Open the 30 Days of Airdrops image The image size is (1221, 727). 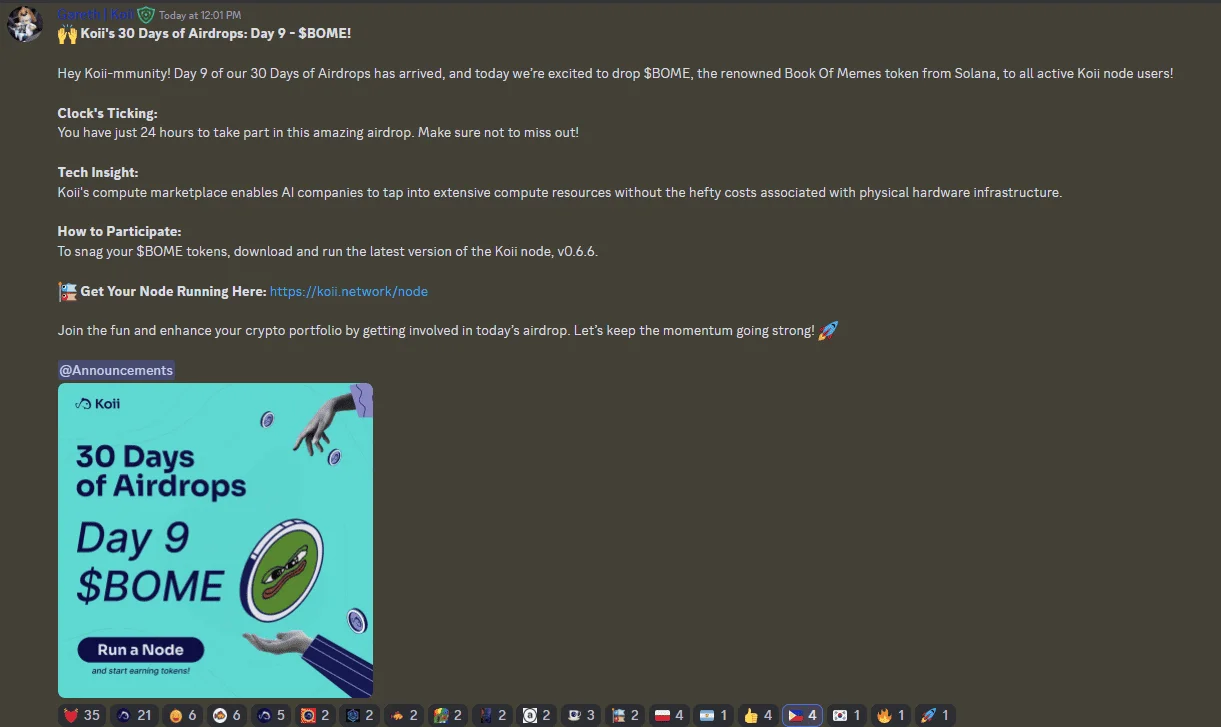[x=215, y=540]
